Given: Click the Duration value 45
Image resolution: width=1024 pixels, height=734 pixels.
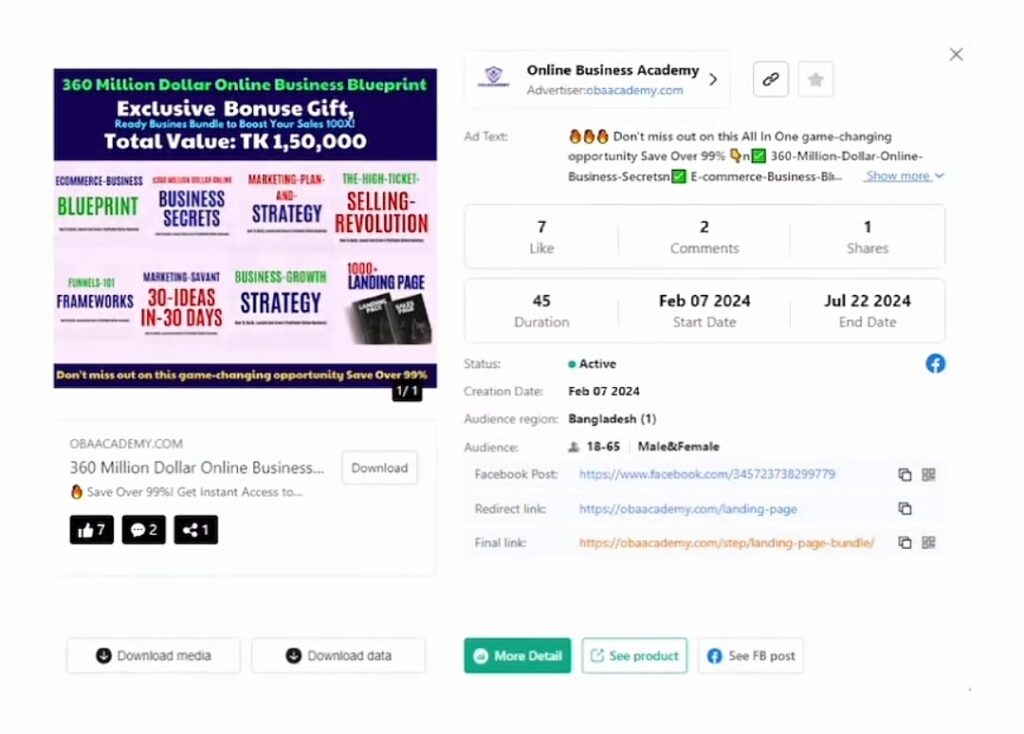Looking at the screenshot, I should click(x=541, y=301).
